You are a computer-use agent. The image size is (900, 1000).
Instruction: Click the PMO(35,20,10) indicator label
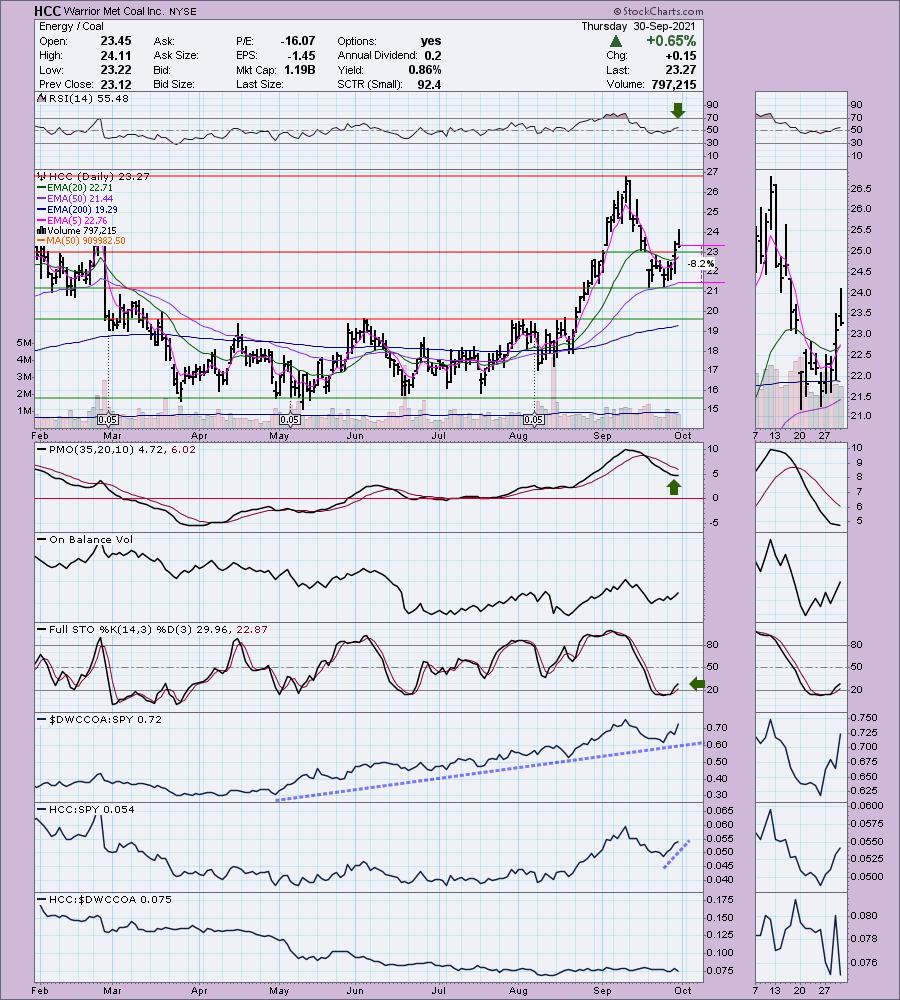pos(117,449)
